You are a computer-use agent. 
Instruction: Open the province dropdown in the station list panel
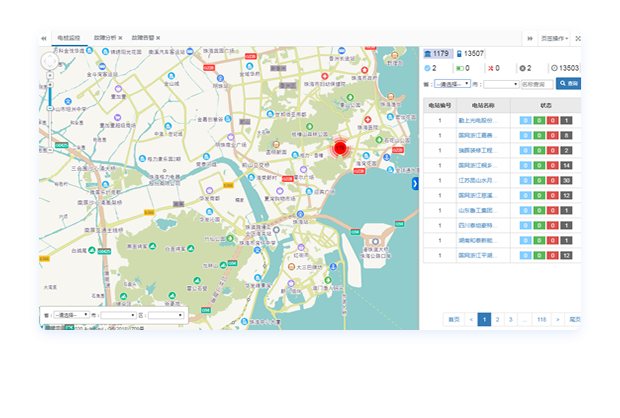pyautogui.click(x=452, y=84)
